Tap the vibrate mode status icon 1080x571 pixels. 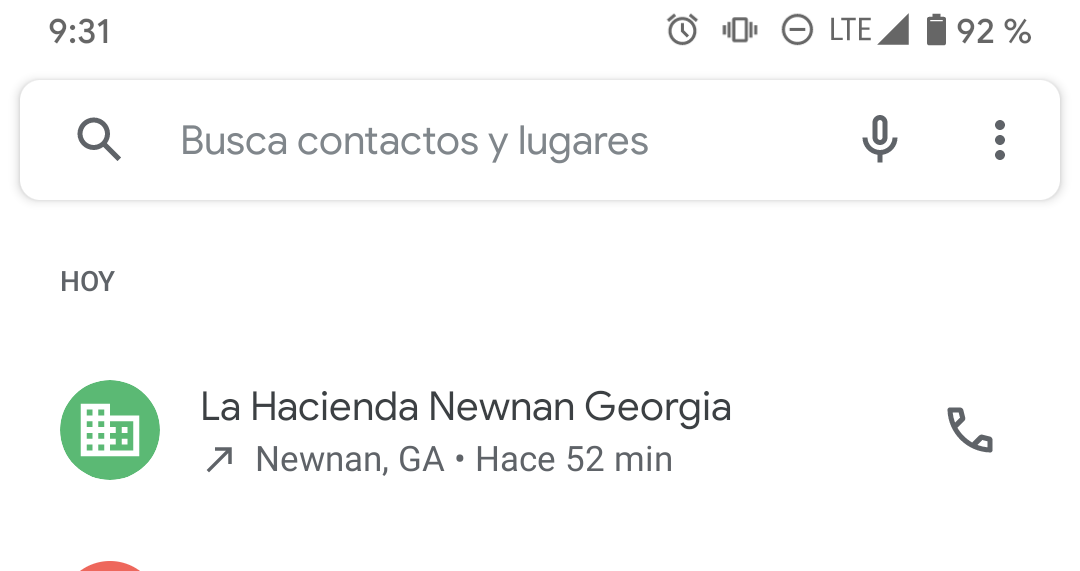[739, 31]
